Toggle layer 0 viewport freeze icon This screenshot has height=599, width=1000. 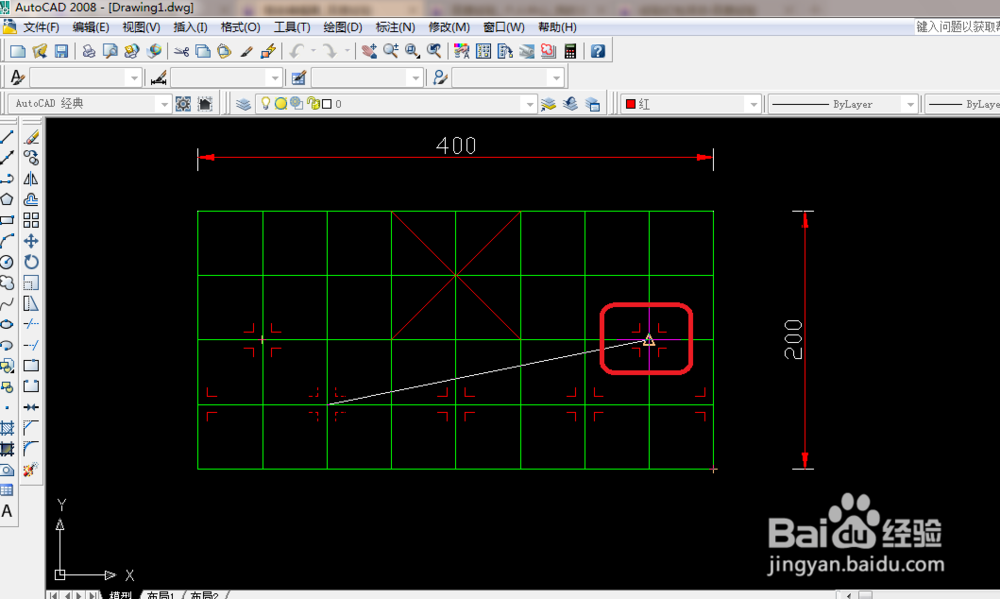(x=297, y=103)
